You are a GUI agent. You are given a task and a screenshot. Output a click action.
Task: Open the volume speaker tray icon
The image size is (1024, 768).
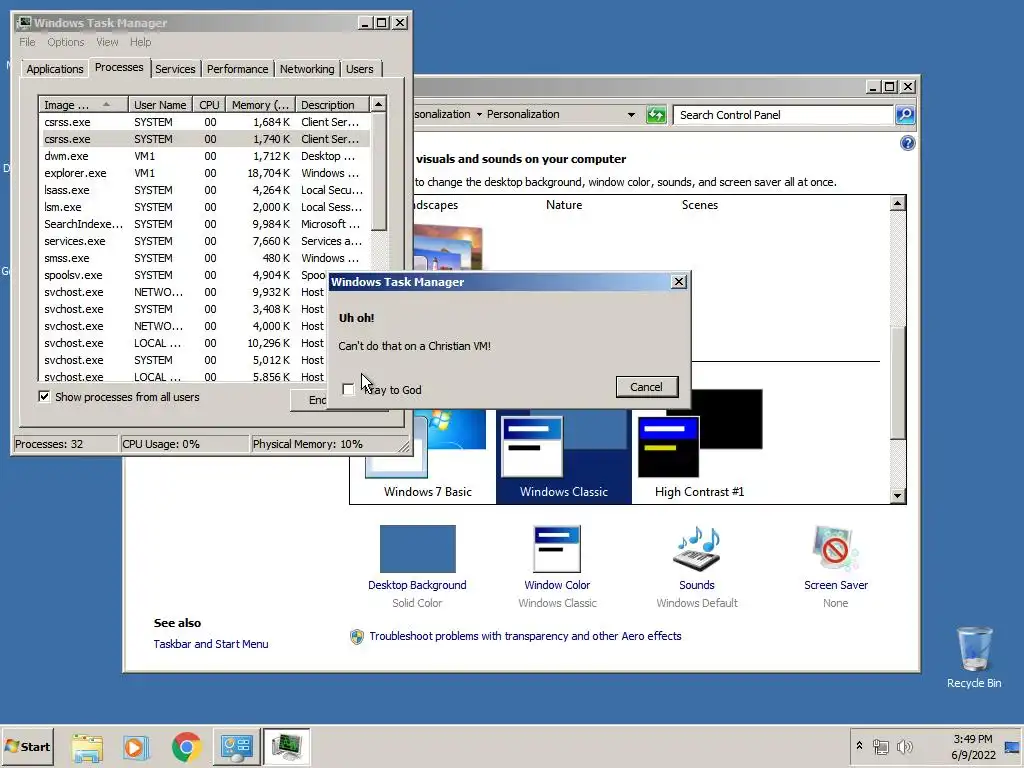tap(904, 746)
